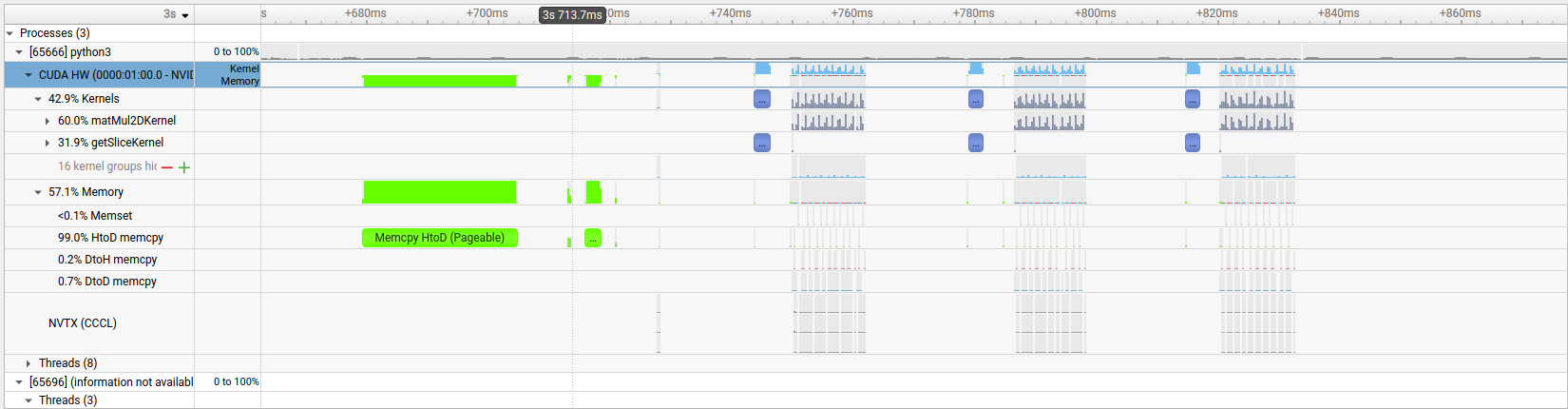This screenshot has height=409, width=1568.
Task: Click the Processes (3) label
Action: tap(55, 33)
